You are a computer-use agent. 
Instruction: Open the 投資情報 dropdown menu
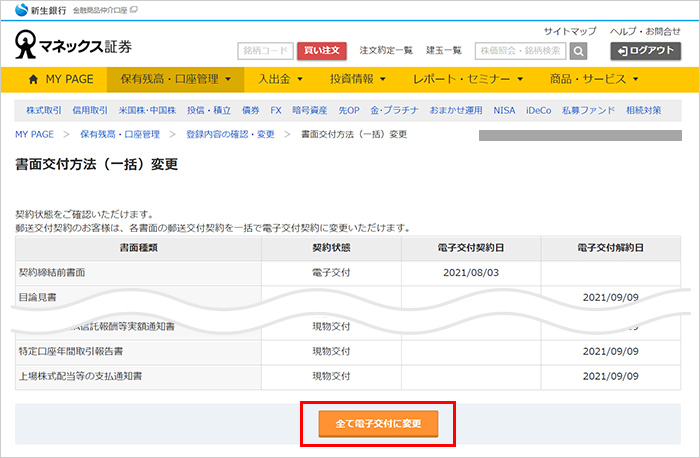364,79
